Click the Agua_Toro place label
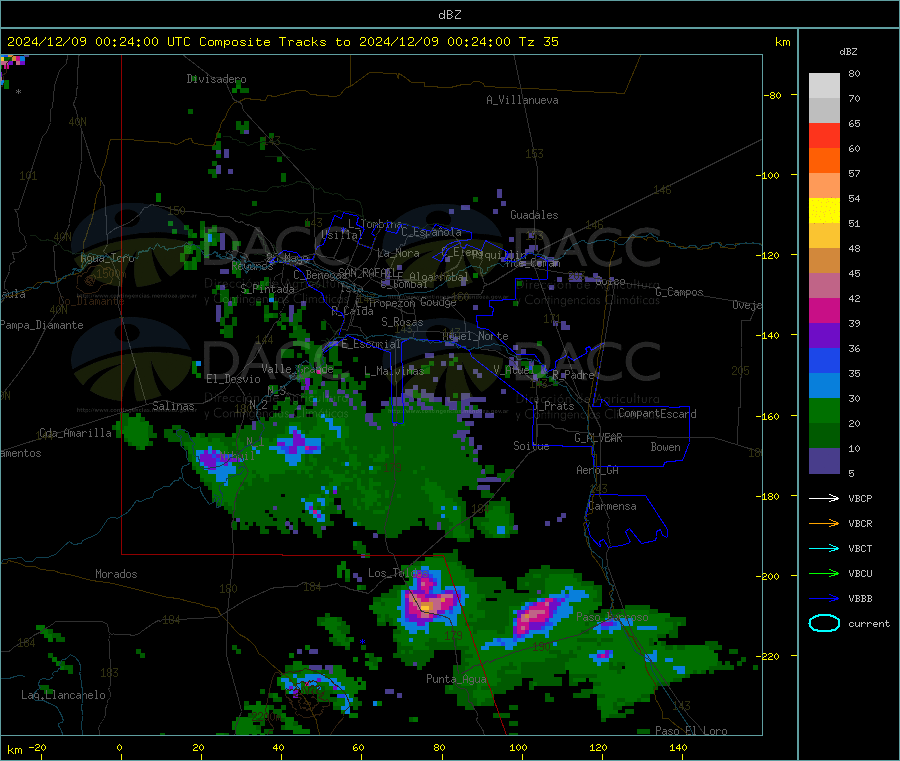Viewport: 900px width, 761px height. click(x=107, y=258)
